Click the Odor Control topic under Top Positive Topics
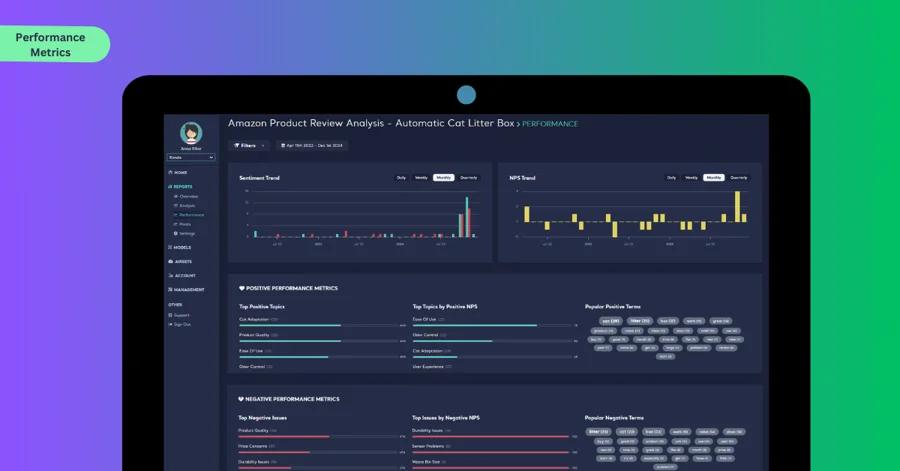Viewport: 900px width, 471px height. pos(256,367)
